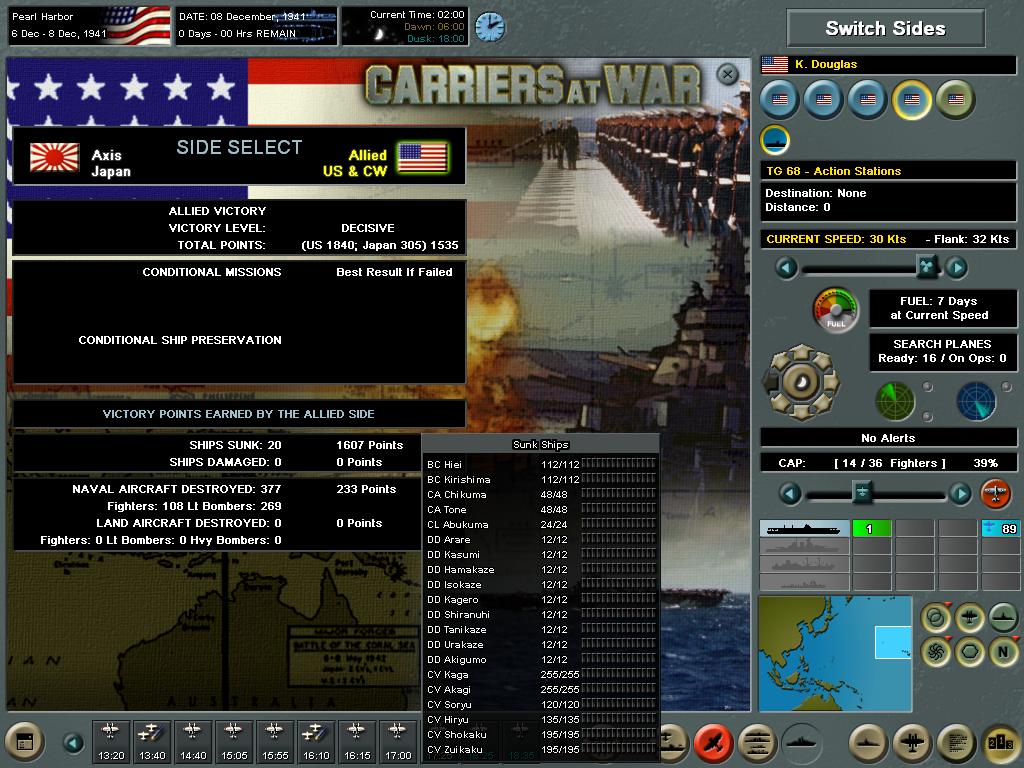Select the green US flag land base button

956,100
